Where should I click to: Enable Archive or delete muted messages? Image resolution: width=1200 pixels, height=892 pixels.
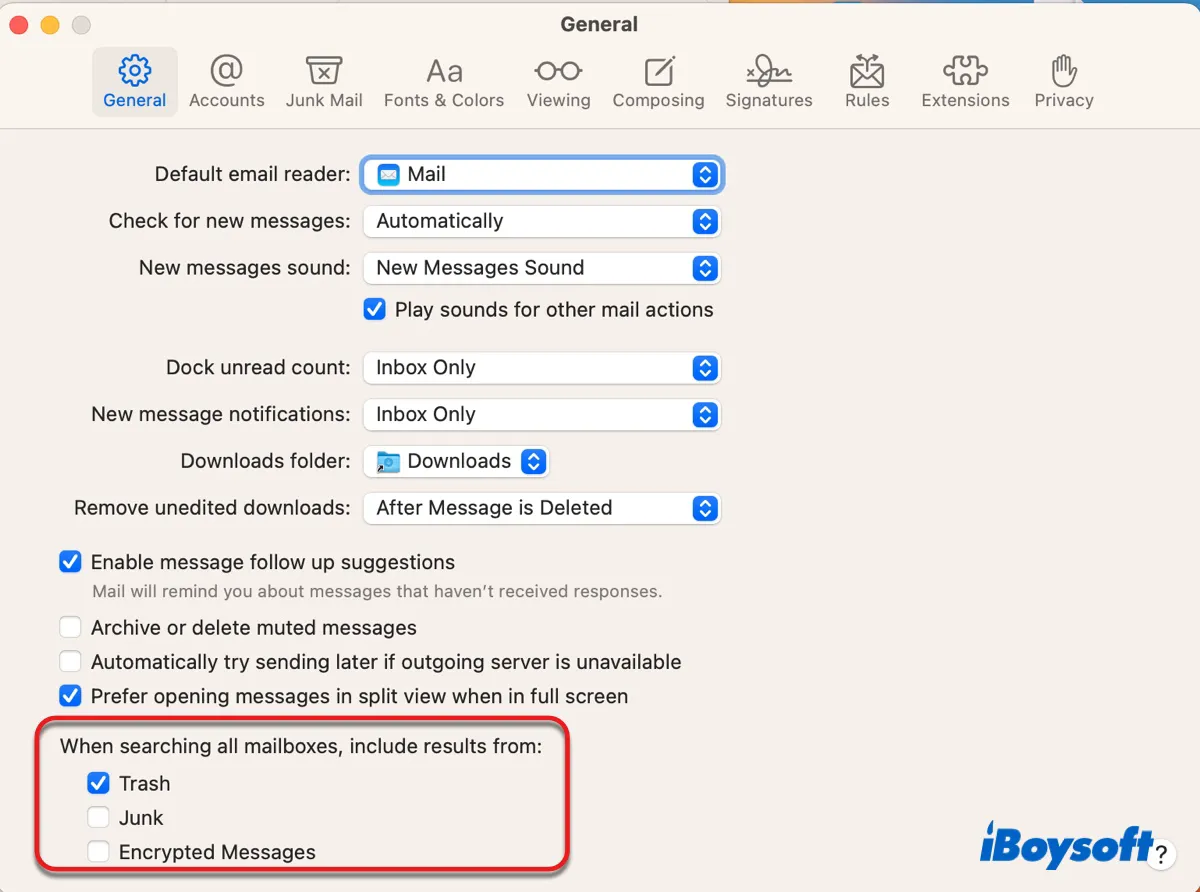(x=70, y=628)
